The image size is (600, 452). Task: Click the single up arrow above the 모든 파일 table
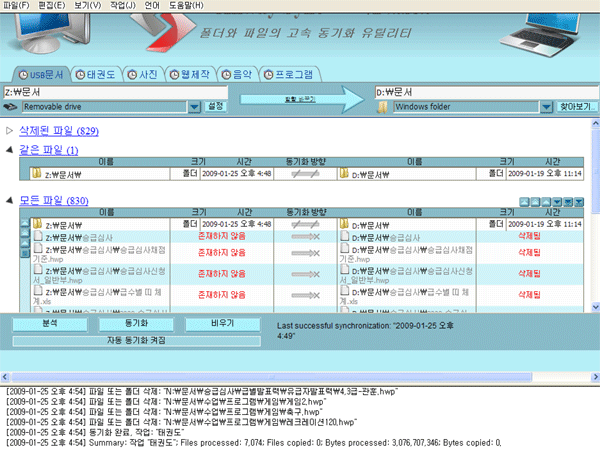click(546, 202)
